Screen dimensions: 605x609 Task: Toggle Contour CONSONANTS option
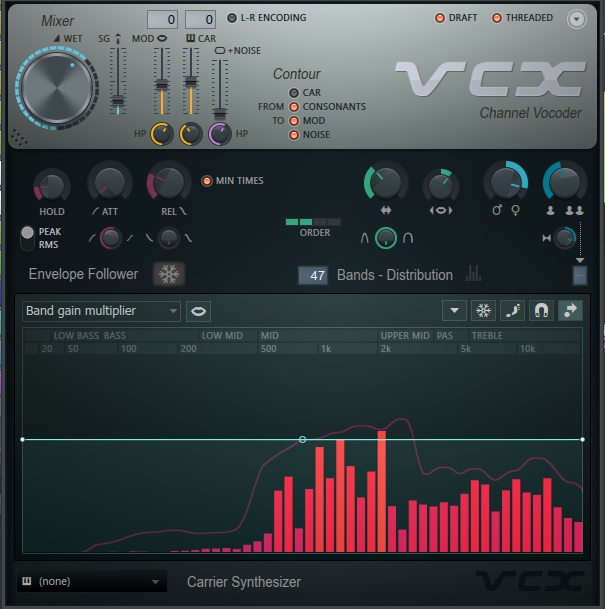pos(294,107)
